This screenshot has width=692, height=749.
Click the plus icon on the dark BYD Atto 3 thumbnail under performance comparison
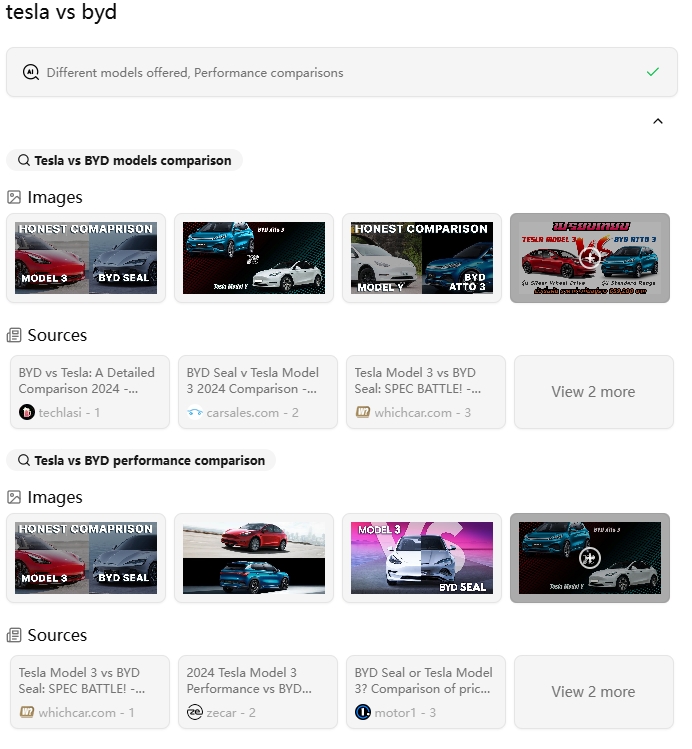[x=590, y=558]
